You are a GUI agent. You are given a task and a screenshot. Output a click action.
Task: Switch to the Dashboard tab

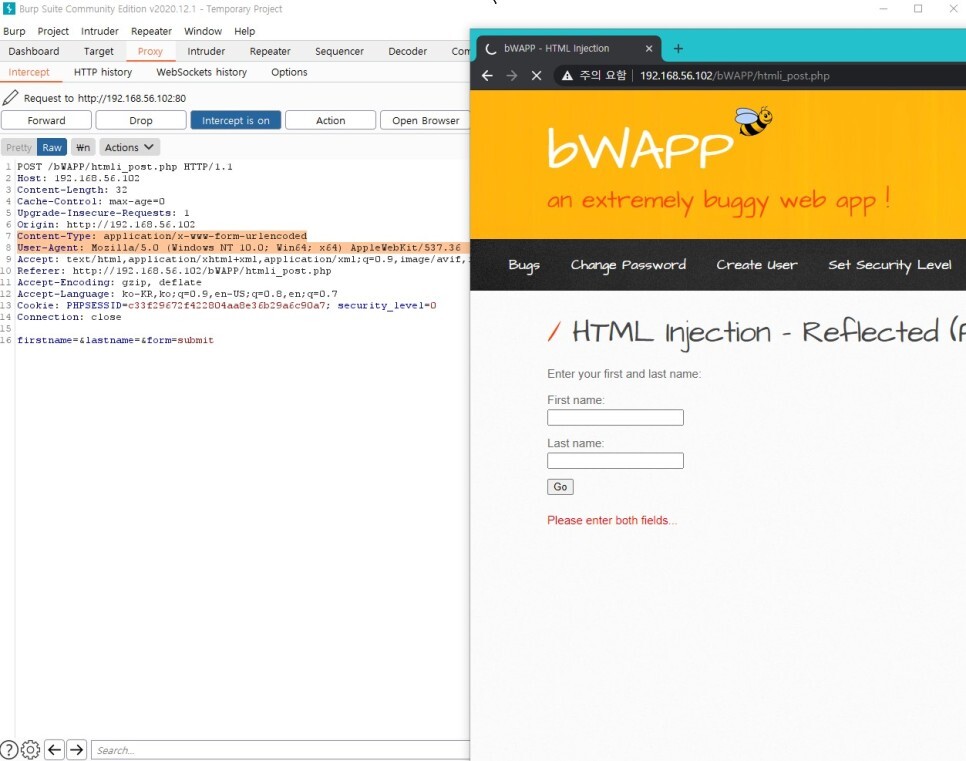coord(34,51)
